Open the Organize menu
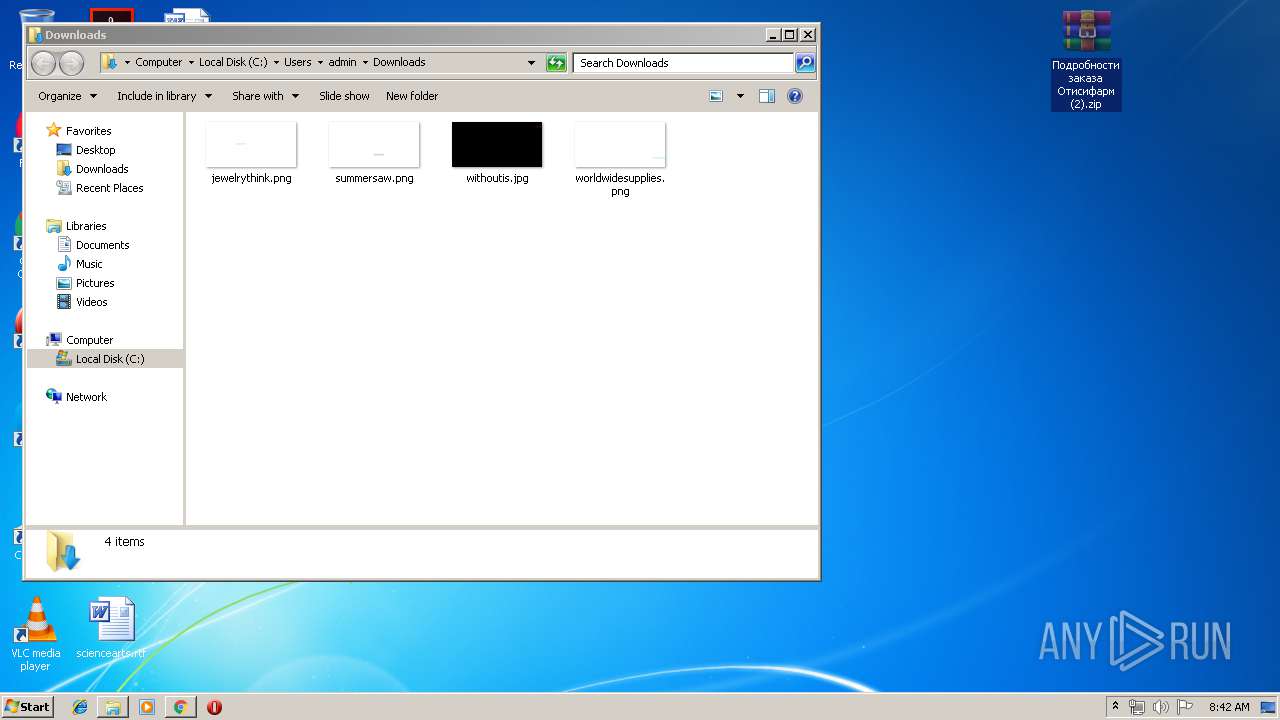Image resolution: width=1280 pixels, height=720 pixels. [x=68, y=96]
